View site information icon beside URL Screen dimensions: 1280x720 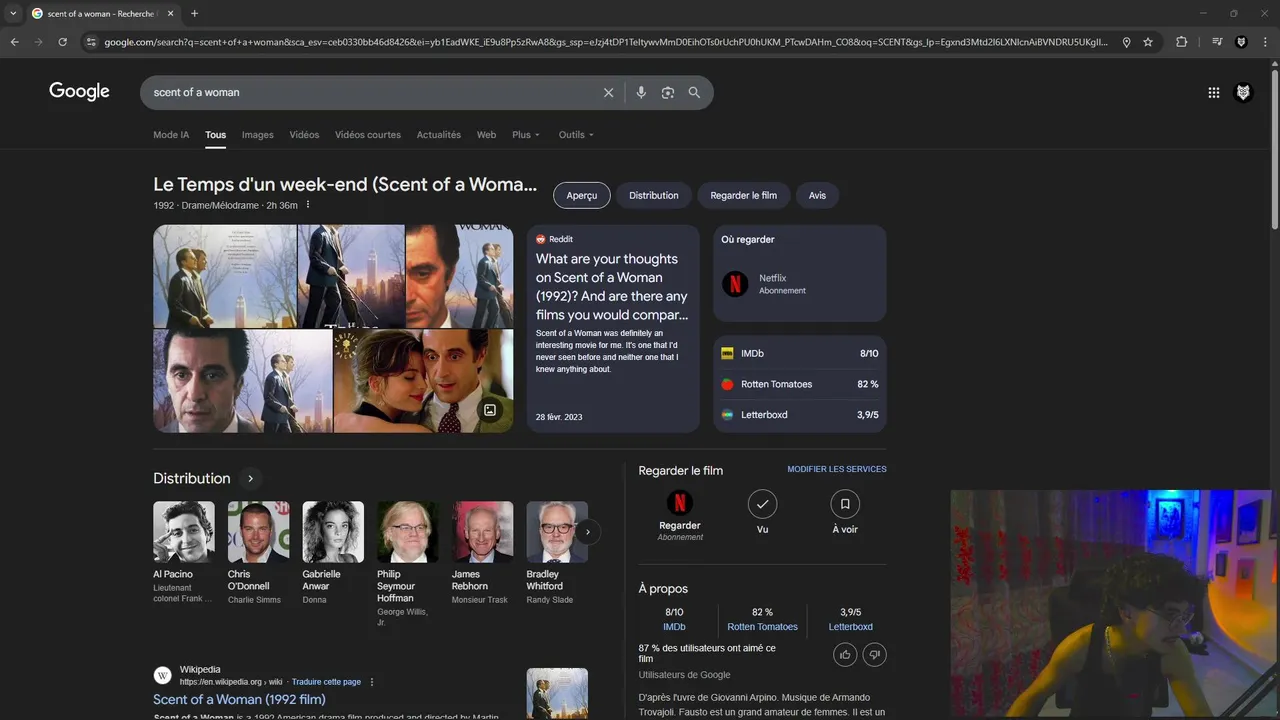tap(91, 42)
